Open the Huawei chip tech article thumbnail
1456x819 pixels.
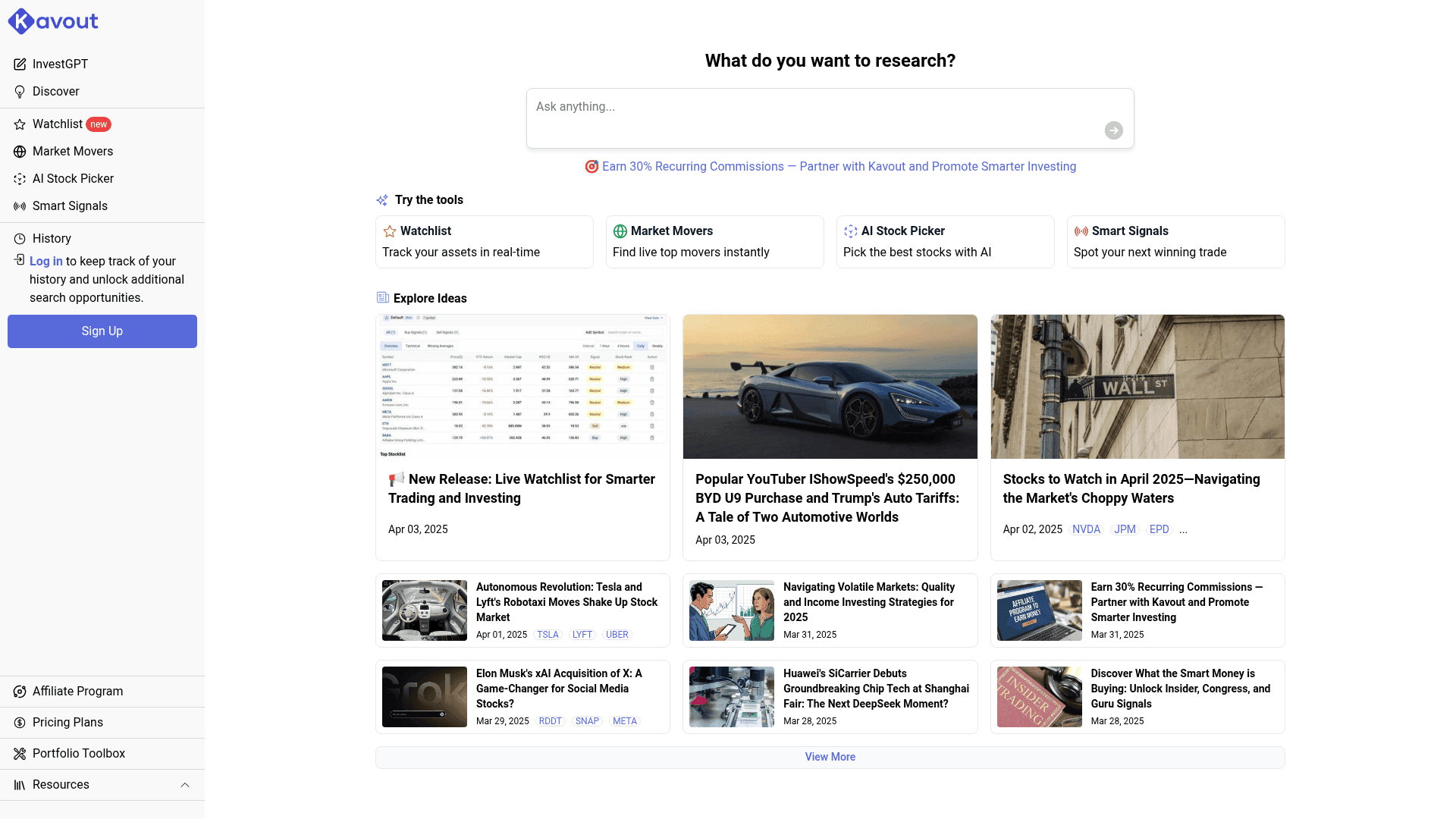tap(732, 697)
